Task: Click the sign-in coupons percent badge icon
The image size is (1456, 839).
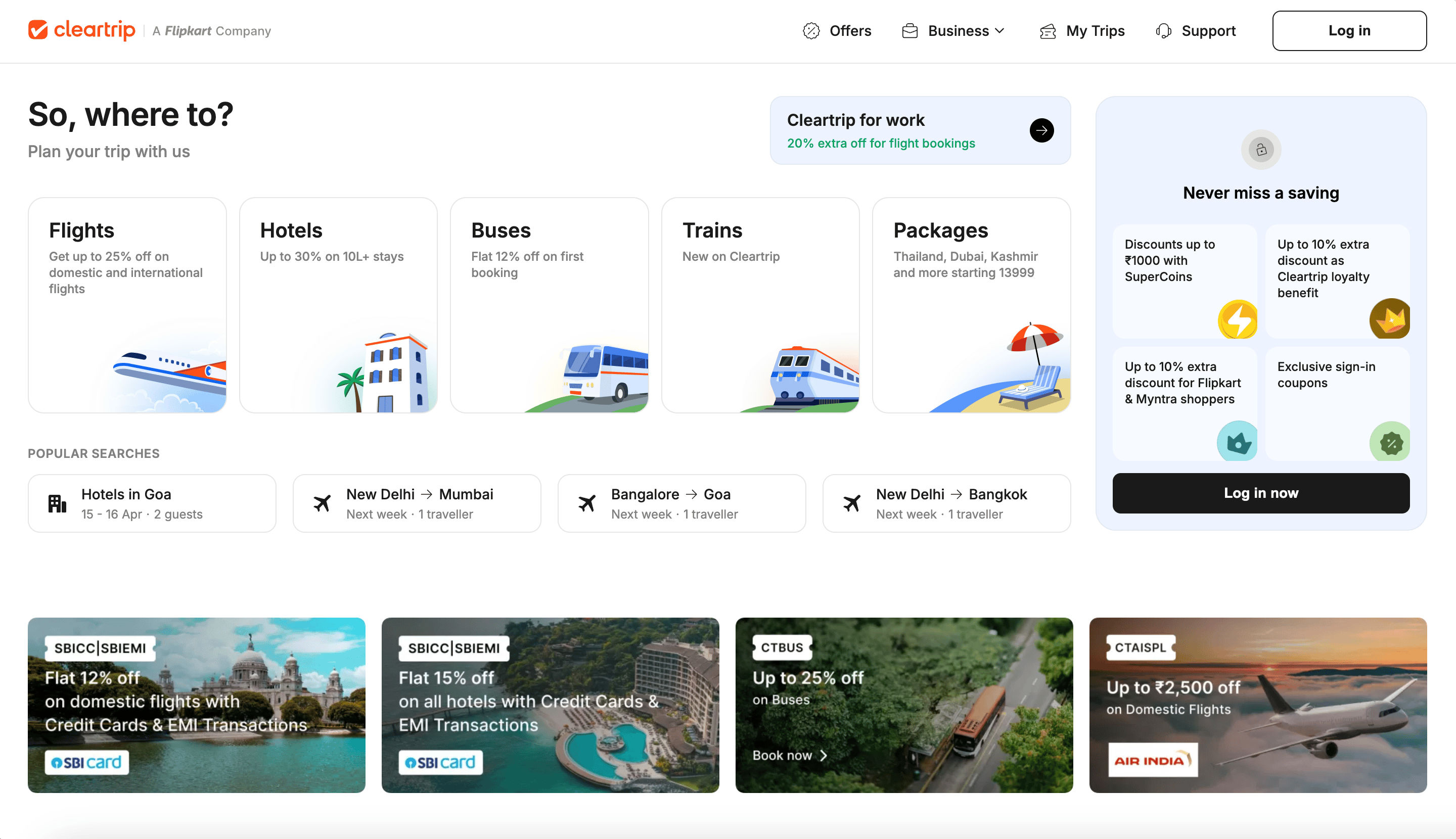Action: click(1390, 443)
